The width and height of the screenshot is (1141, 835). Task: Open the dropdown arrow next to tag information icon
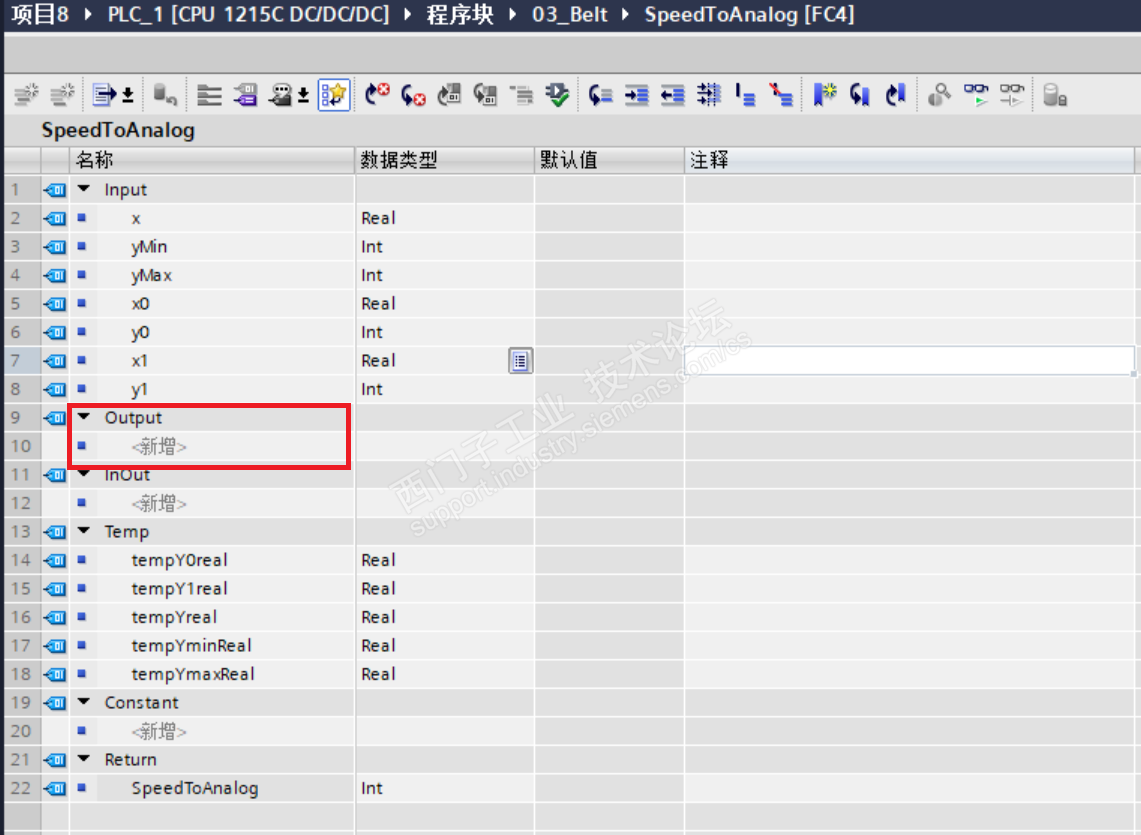pyautogui.click(x=303, y=95)
